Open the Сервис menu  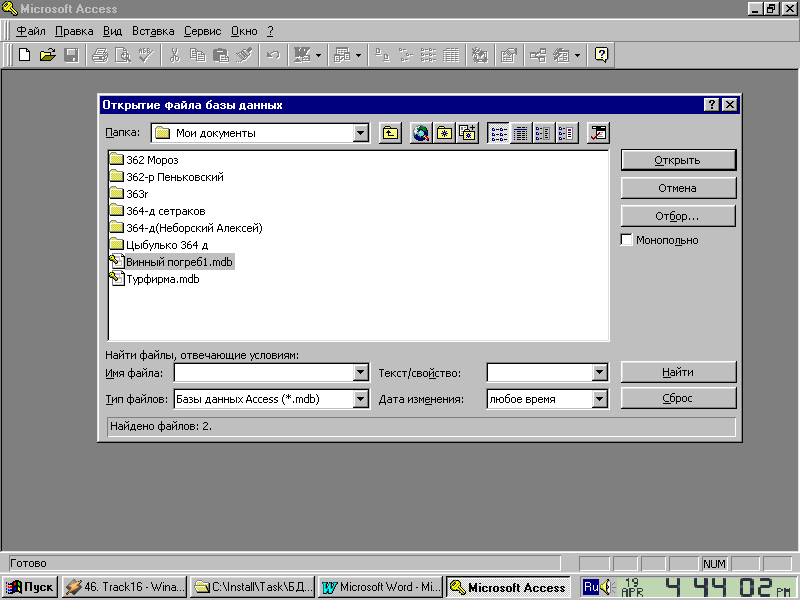(203, 31)
